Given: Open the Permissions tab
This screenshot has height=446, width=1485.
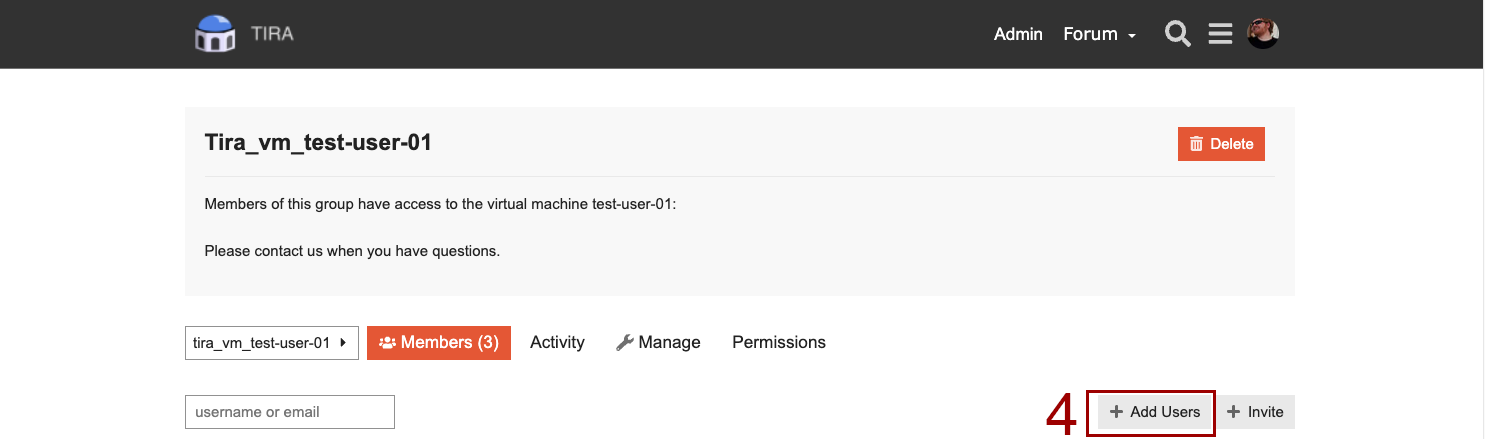Looking at the screenshot, I should [x=779, y=343].
